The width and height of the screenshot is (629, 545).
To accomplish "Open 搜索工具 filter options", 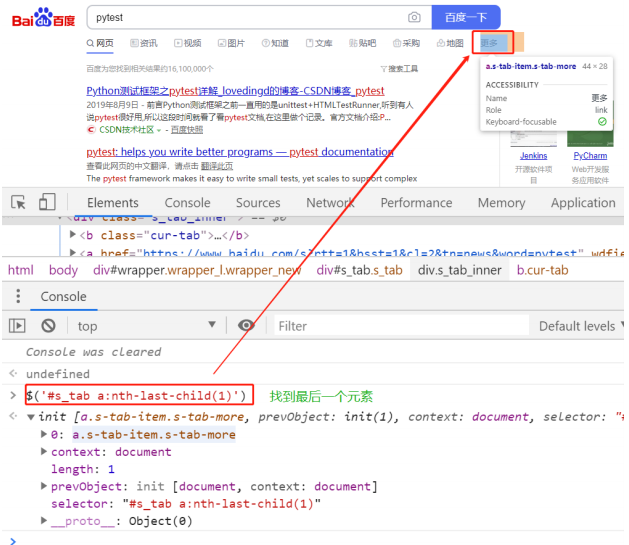I will coord(399,69).
